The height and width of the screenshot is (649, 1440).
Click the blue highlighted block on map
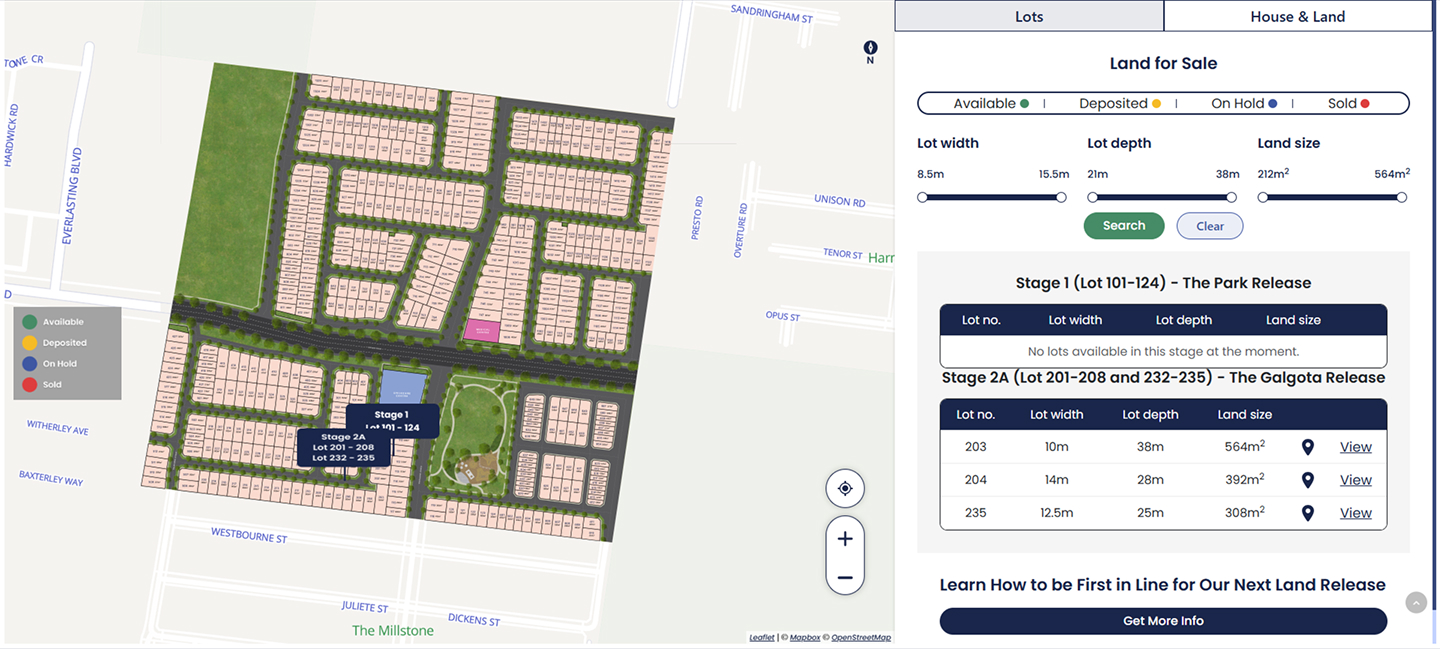click(x=404, y=385)
